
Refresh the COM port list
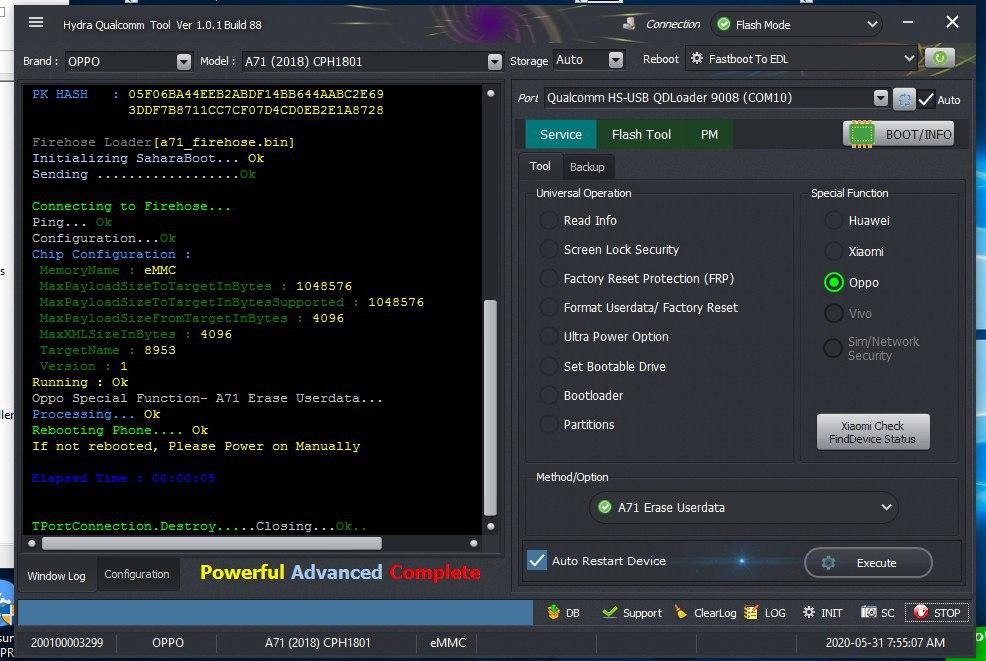point(904,99)
